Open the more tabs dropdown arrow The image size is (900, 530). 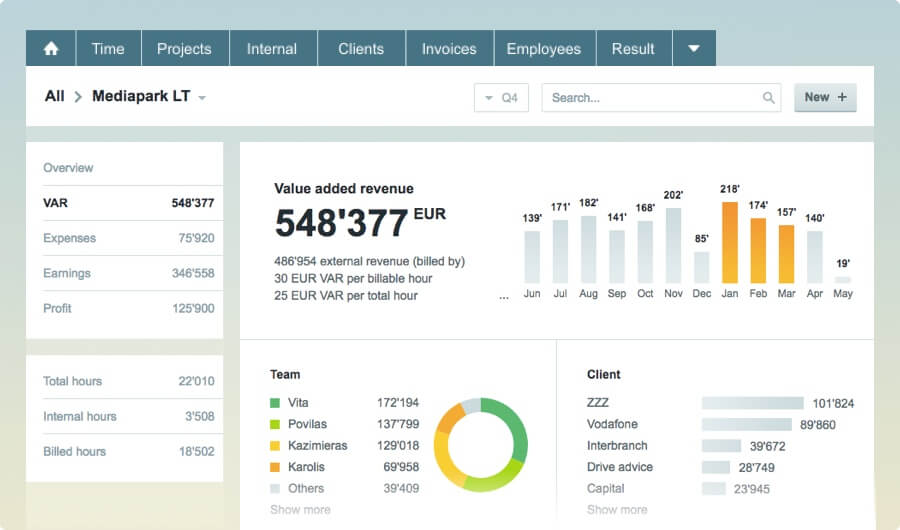693,49
